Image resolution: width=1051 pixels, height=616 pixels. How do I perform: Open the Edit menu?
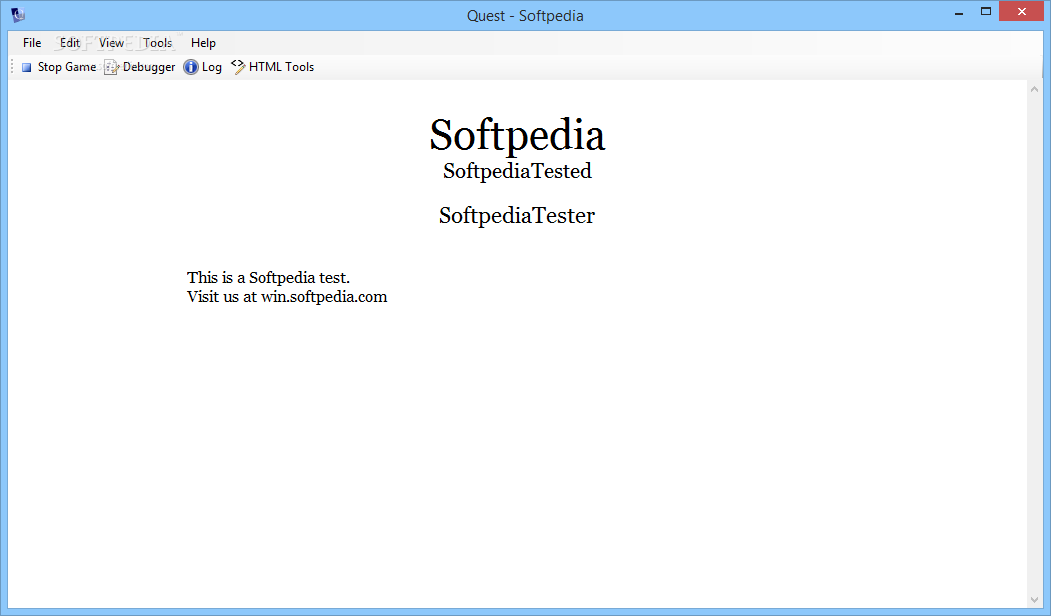70,43
